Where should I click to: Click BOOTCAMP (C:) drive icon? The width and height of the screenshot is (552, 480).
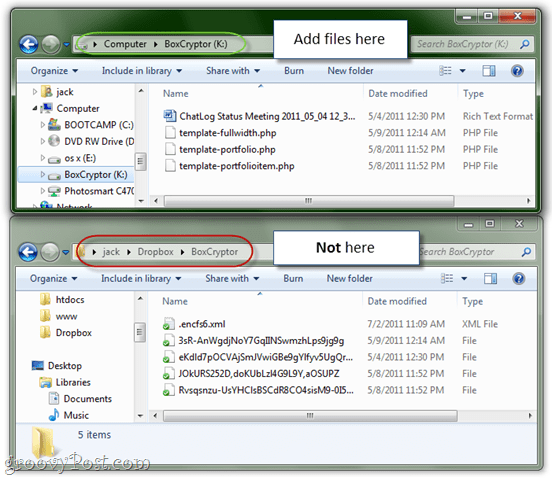coord(54,124)
